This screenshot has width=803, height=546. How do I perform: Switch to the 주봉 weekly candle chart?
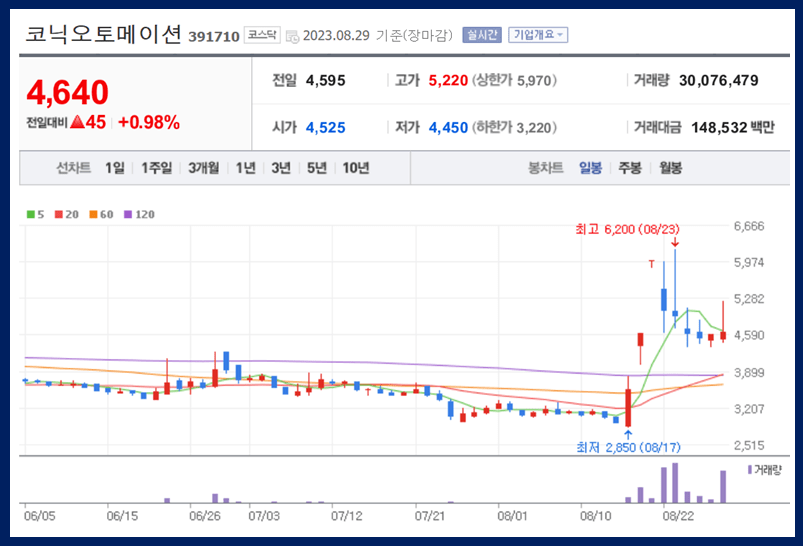pyautogui.click(x=630, y=168)
